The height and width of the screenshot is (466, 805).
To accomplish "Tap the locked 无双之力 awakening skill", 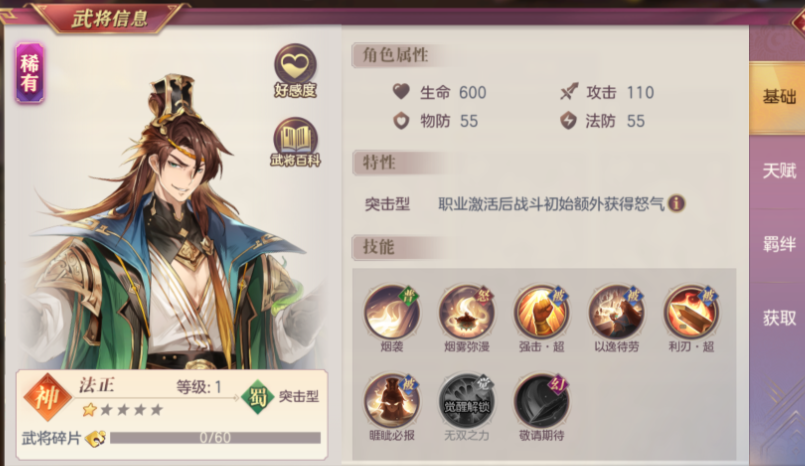I will 467,401.
